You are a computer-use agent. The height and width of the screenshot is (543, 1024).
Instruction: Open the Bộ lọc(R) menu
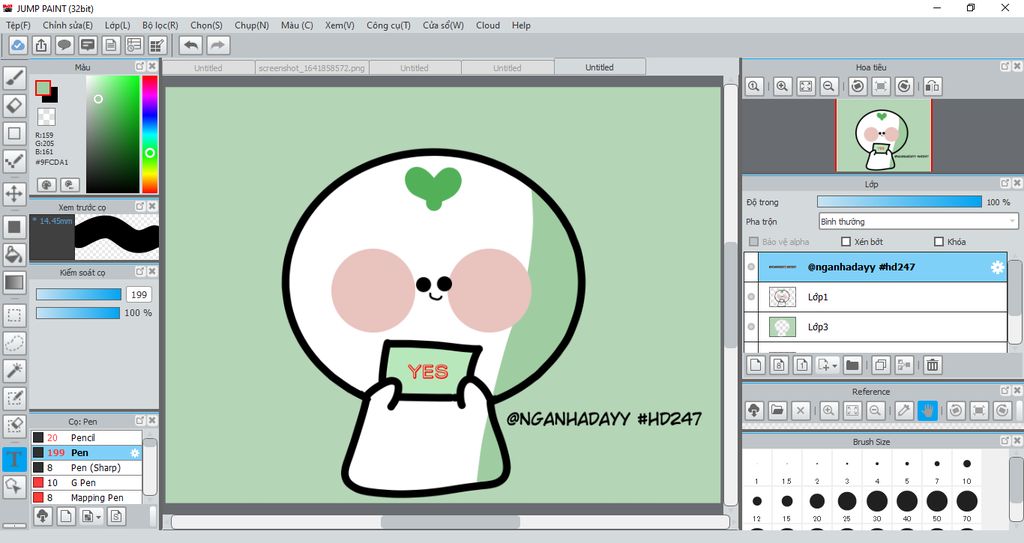coord(160,25)
